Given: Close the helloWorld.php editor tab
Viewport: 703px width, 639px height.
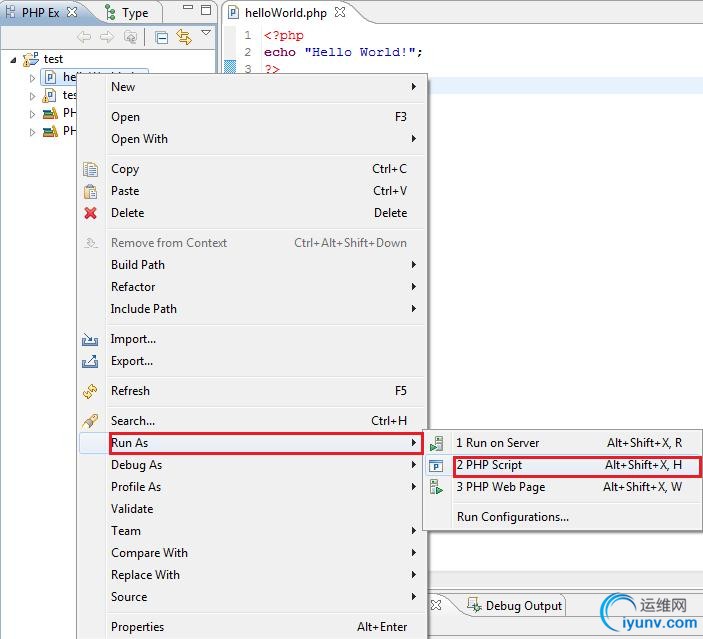Looking at the screenshot, I should [x=340, y=12].
